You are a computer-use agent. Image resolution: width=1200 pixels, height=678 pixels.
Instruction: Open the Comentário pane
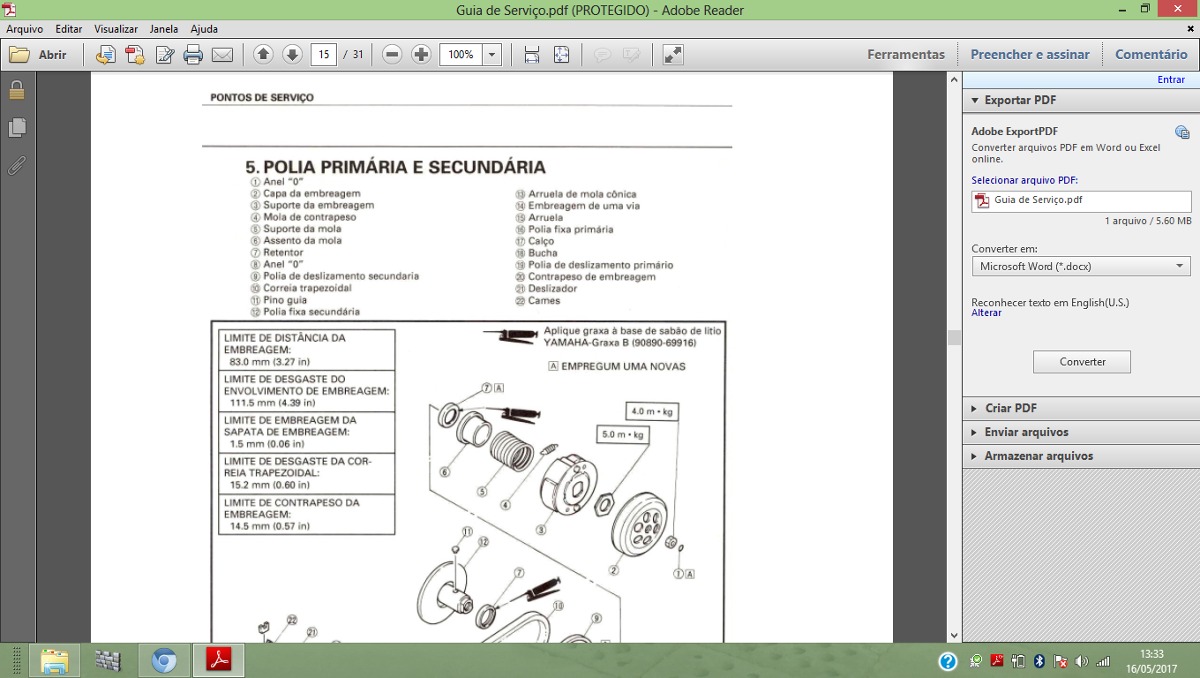tap(1151, 55)
